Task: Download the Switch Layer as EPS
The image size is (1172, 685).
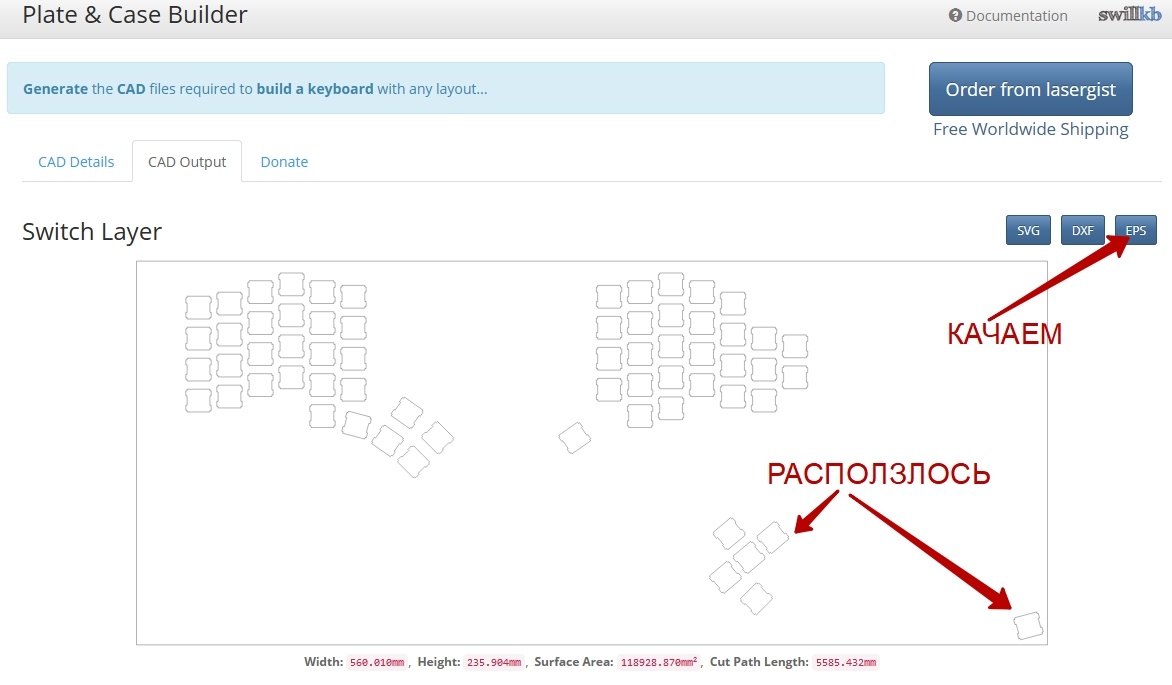Action: [1135, 230]
